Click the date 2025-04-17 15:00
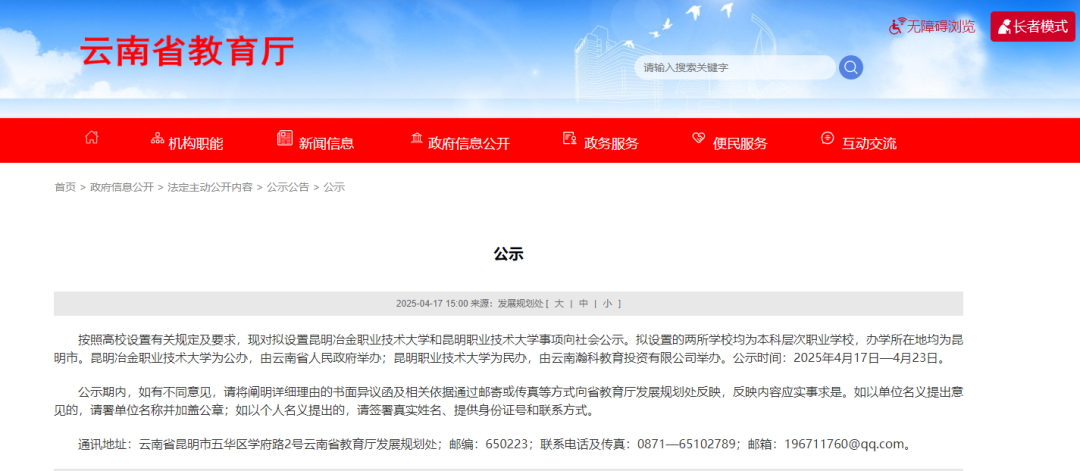The image size is (1080, 471). (432, 304)
